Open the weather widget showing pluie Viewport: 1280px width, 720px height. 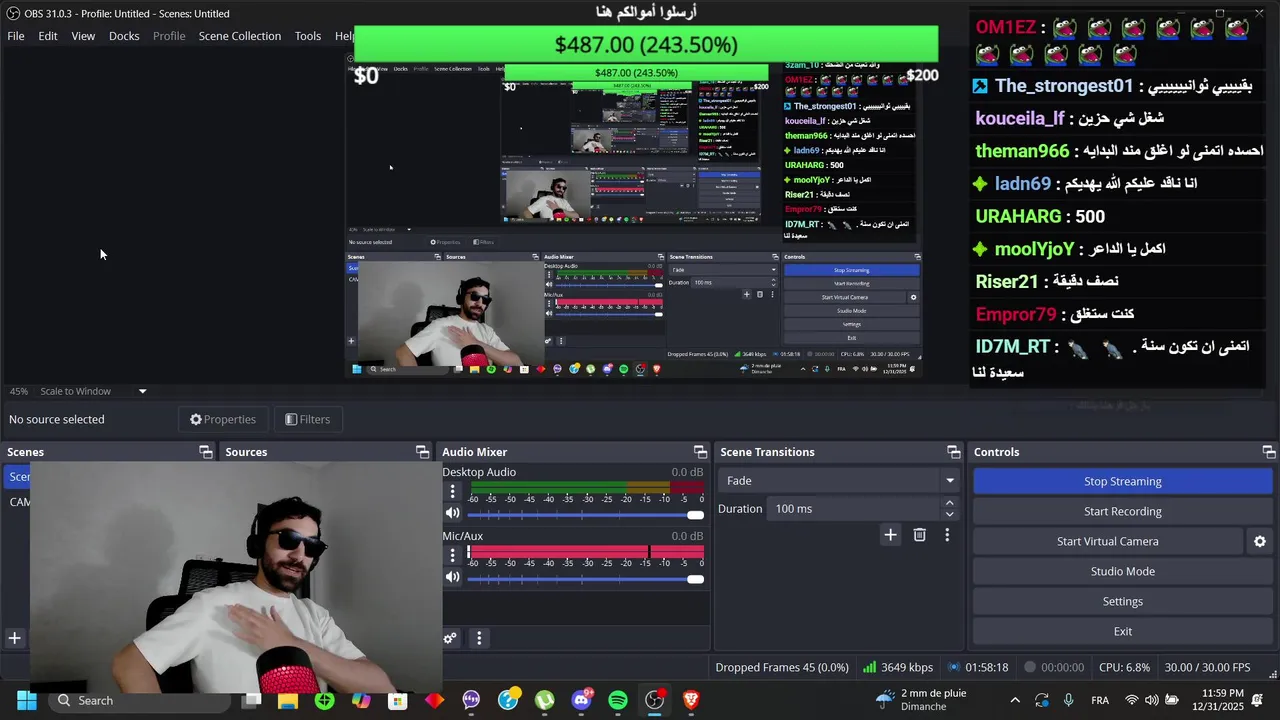point(920,700)
